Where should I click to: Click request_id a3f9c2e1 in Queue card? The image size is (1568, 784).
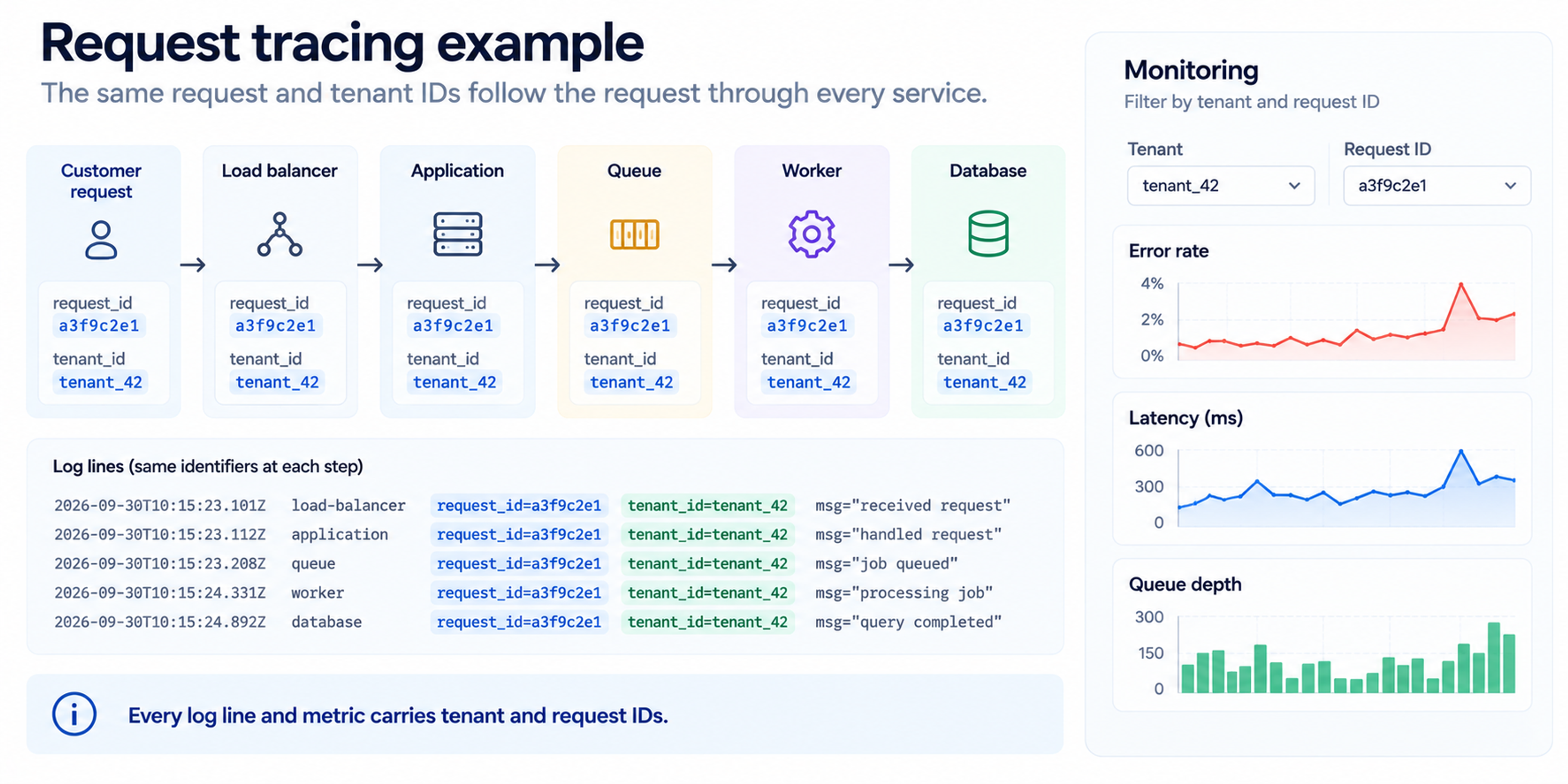(x=630, y=326)
